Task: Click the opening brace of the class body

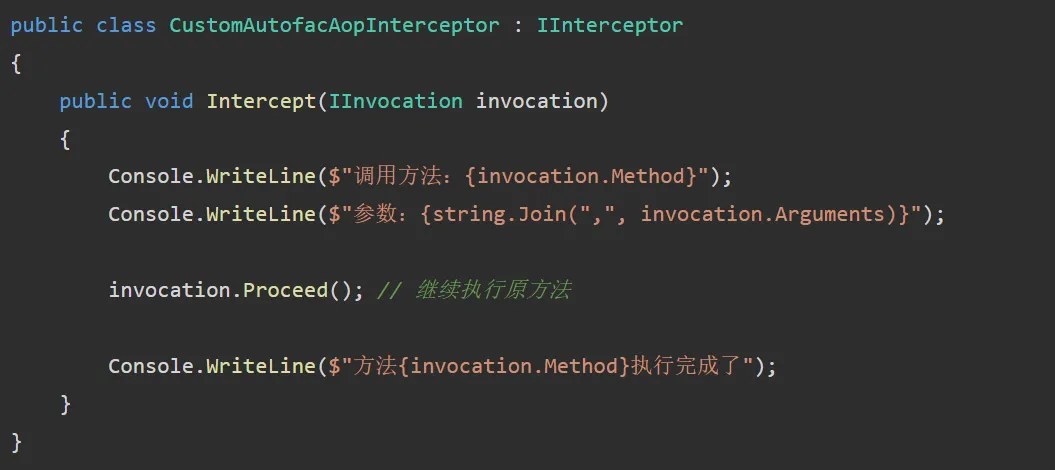Action: coord(16,64)
